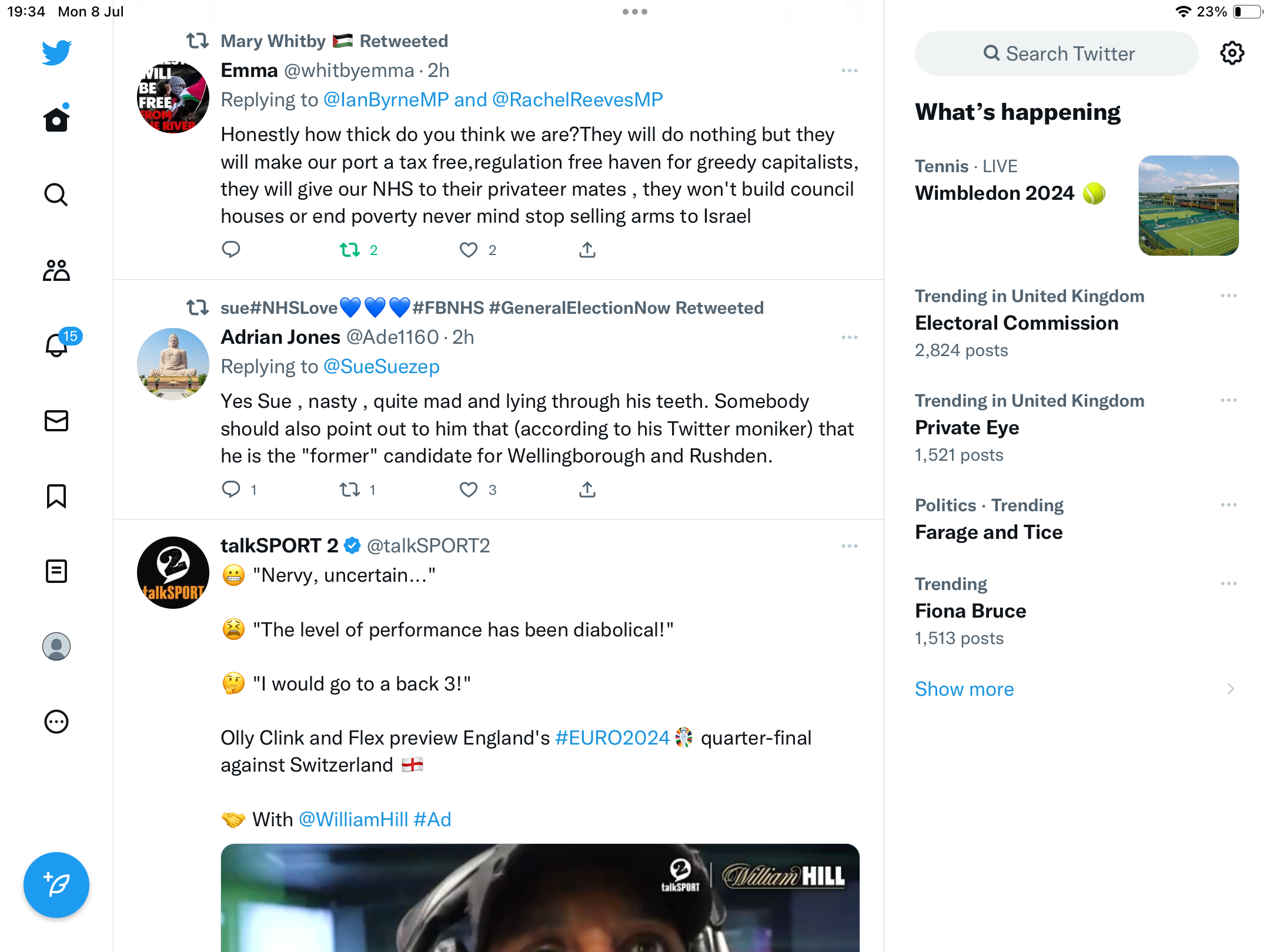Open three-dot menu on talkSPORT 2 tweet
Screen dimensions: 1270x952
[849, 546]
